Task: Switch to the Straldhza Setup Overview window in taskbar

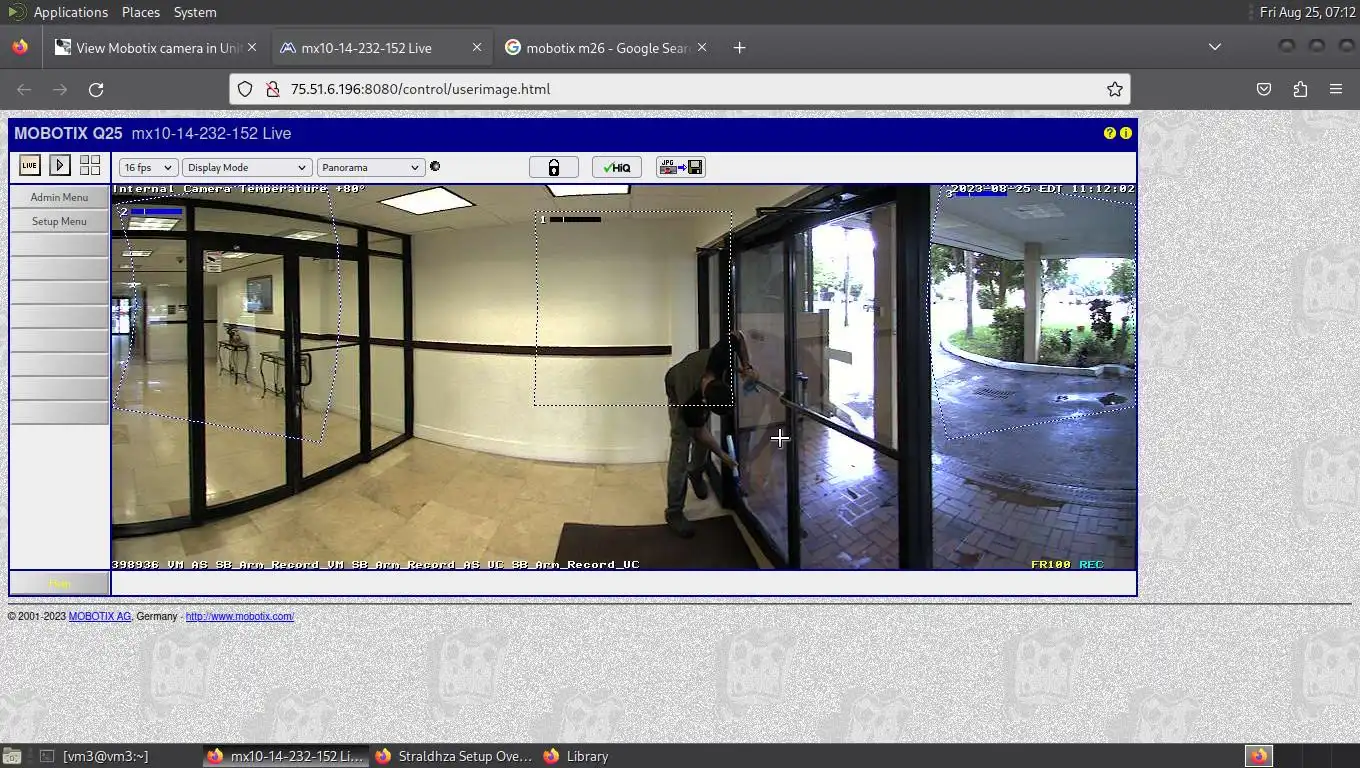Action: coord(455,756)
